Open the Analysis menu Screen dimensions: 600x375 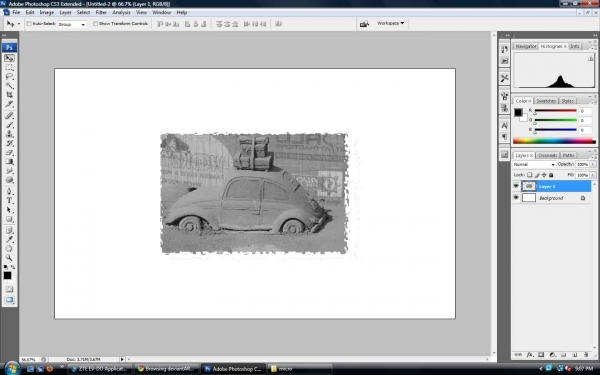tap(121, 13)
